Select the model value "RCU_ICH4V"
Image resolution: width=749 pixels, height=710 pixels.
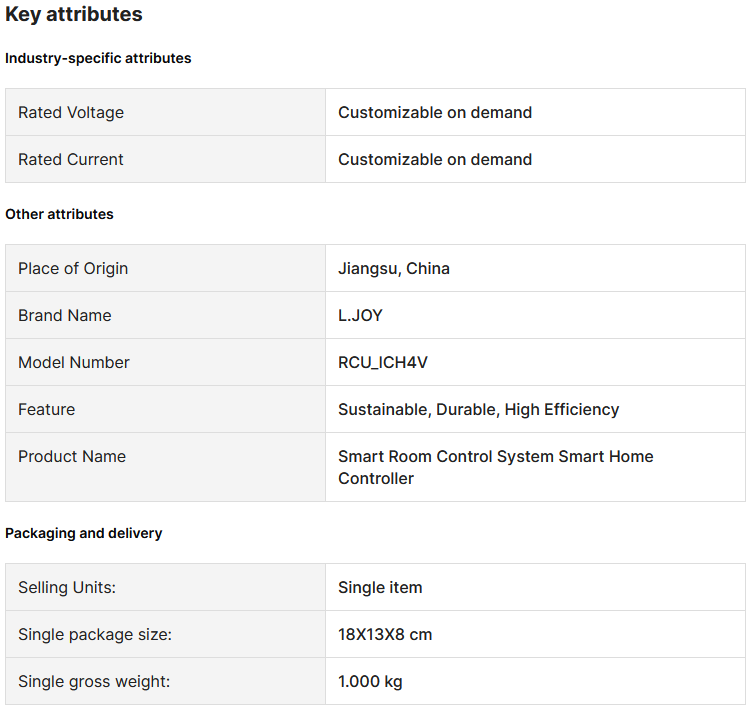383,363
